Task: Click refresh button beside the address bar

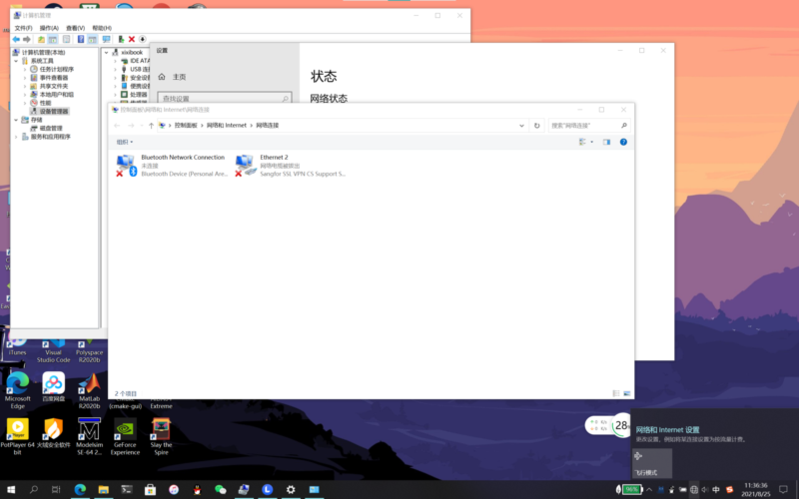Action: (537, 126)
